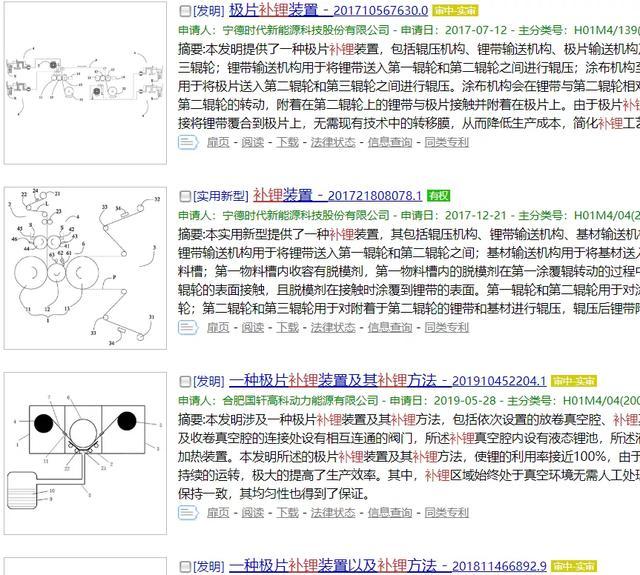The height and width of the screenshot is (575, 640).
Task: Tick the checkbox beside patent 201811466892.9
Action: click(185, 566)
